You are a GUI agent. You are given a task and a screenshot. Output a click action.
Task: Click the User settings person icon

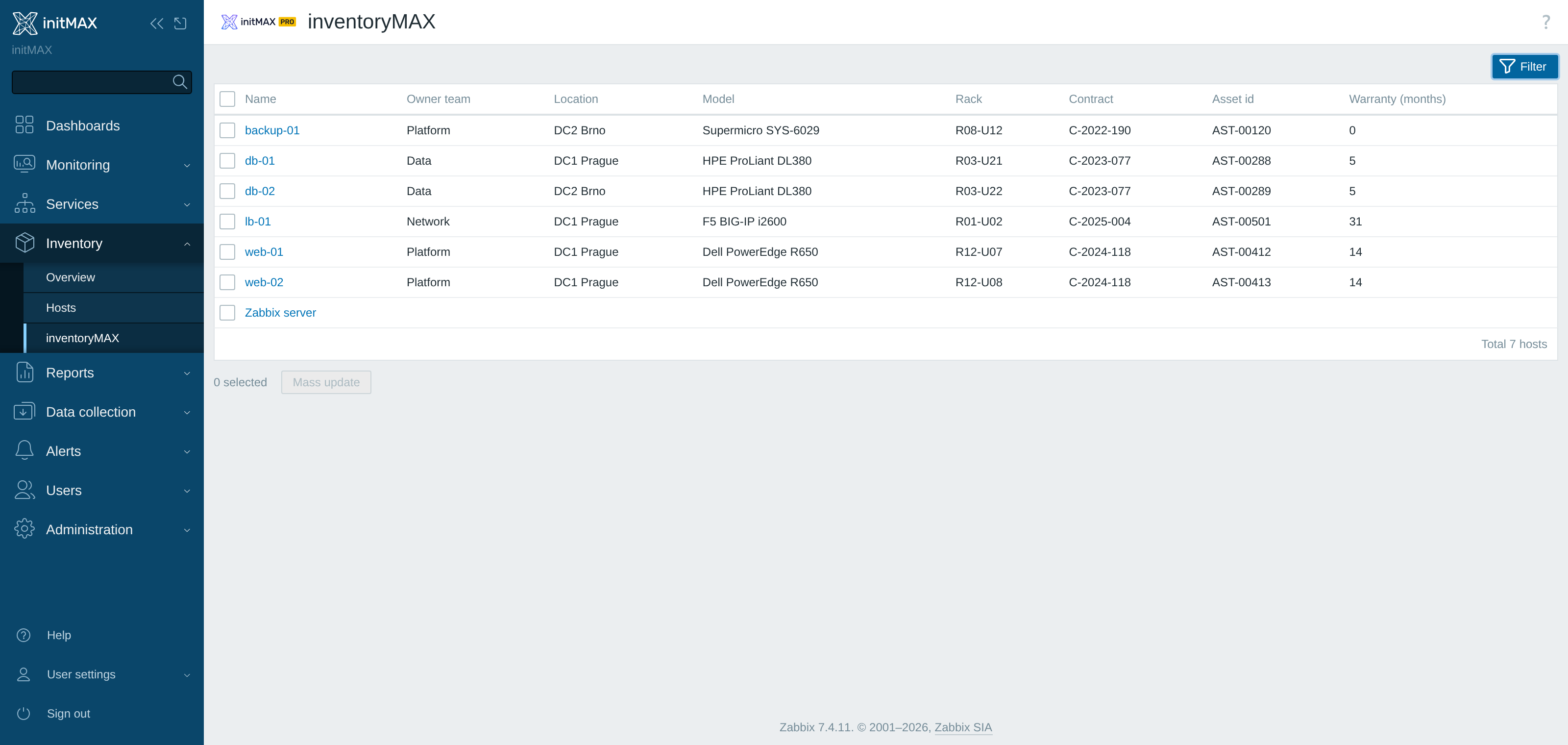(23, 674)
